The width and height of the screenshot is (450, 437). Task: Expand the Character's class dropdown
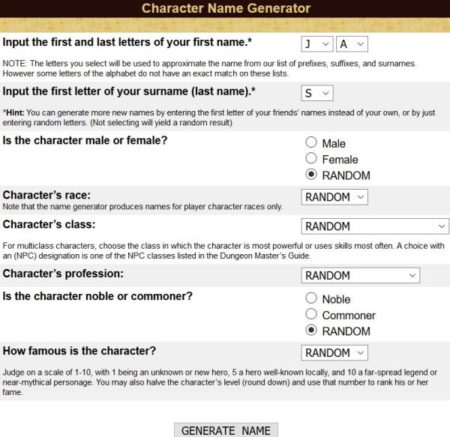coord(375,226)
